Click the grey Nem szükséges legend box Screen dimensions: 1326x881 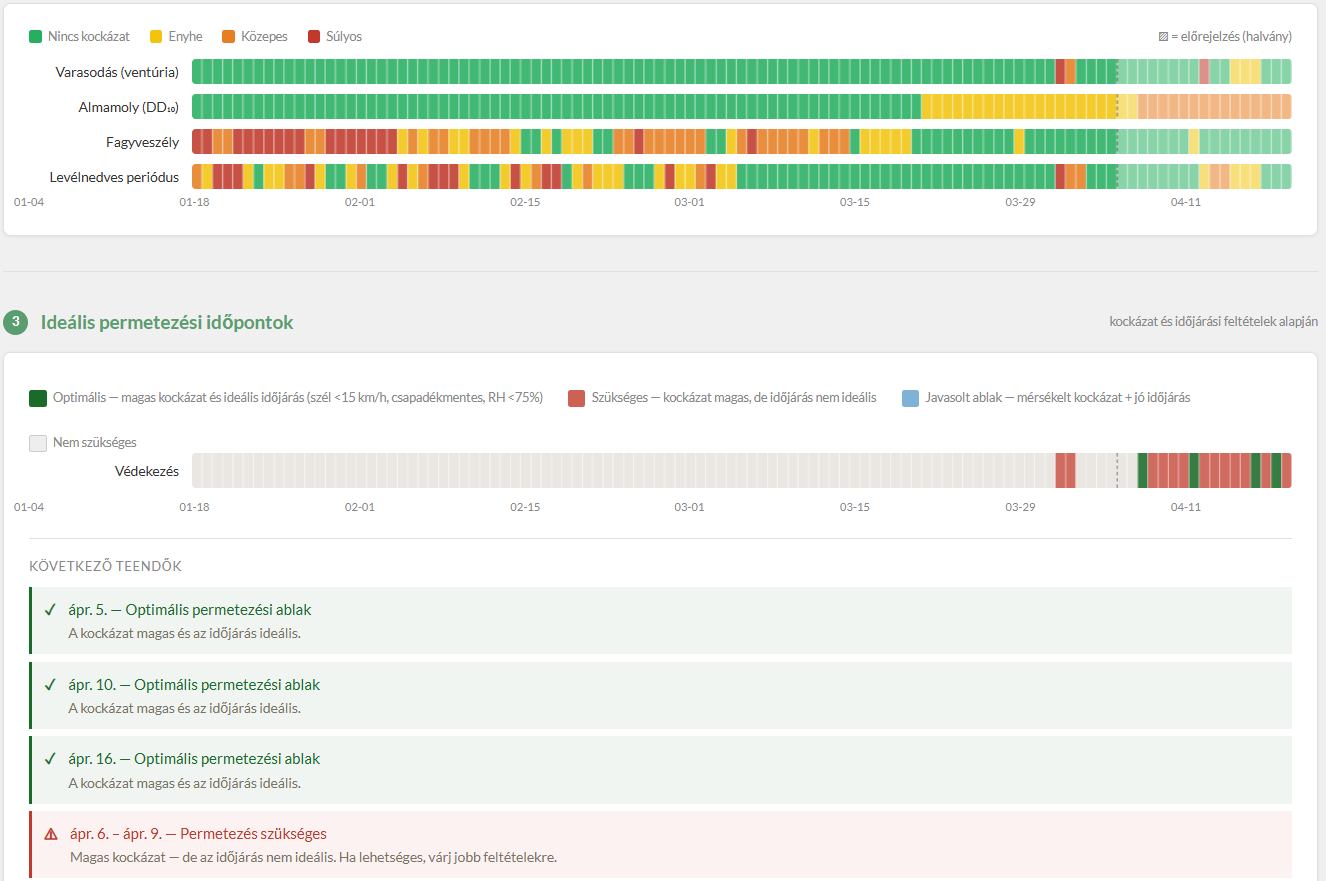[x=38, y=443]
